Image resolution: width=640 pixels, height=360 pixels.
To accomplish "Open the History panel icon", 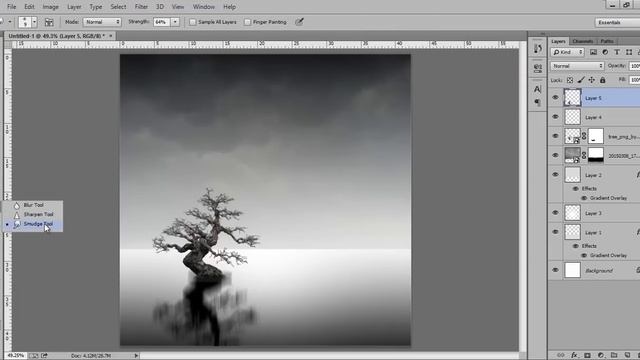I will coord(538,49).
